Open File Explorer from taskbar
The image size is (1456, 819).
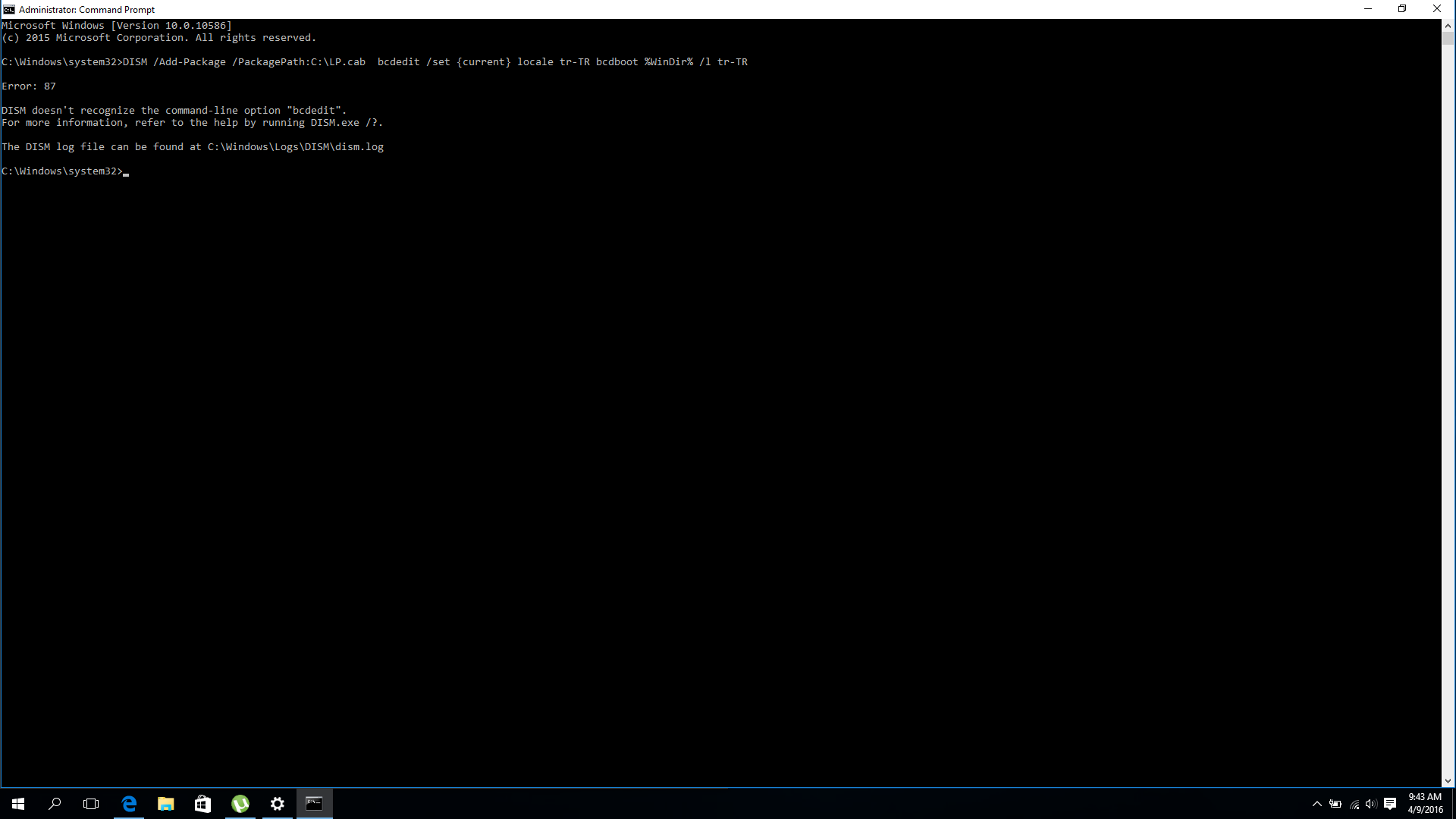point(165,804)
